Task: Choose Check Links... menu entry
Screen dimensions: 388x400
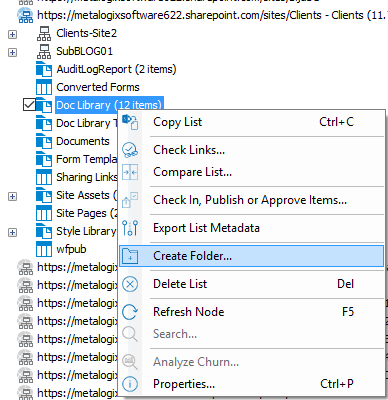Action: pyautogui.click(x=252, y=150)
